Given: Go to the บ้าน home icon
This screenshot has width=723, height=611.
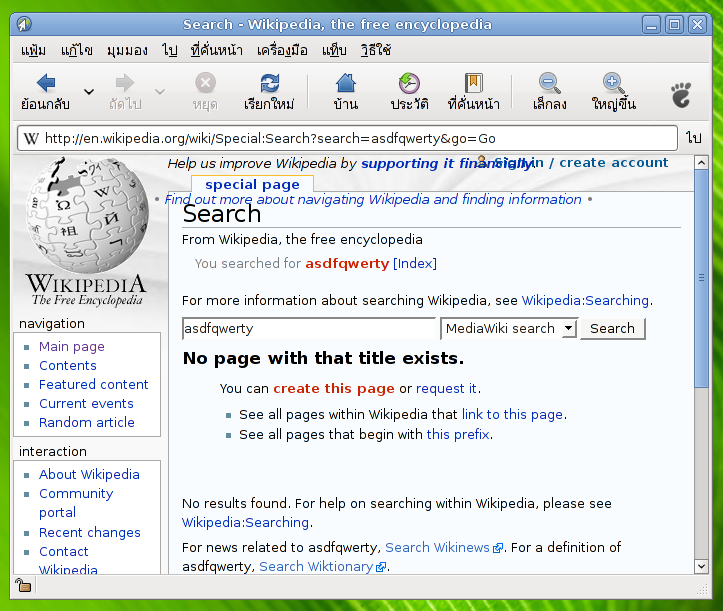Looking at the screenshot, I should click(346, 83).
